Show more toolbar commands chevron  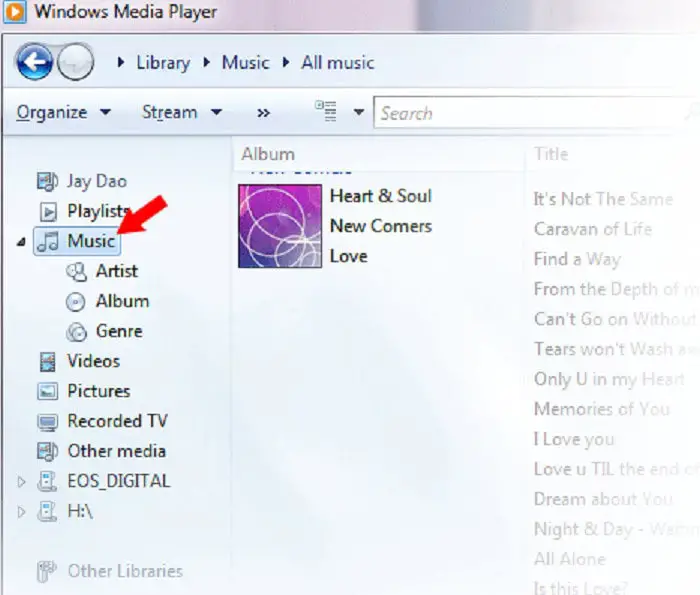[263, 112]
